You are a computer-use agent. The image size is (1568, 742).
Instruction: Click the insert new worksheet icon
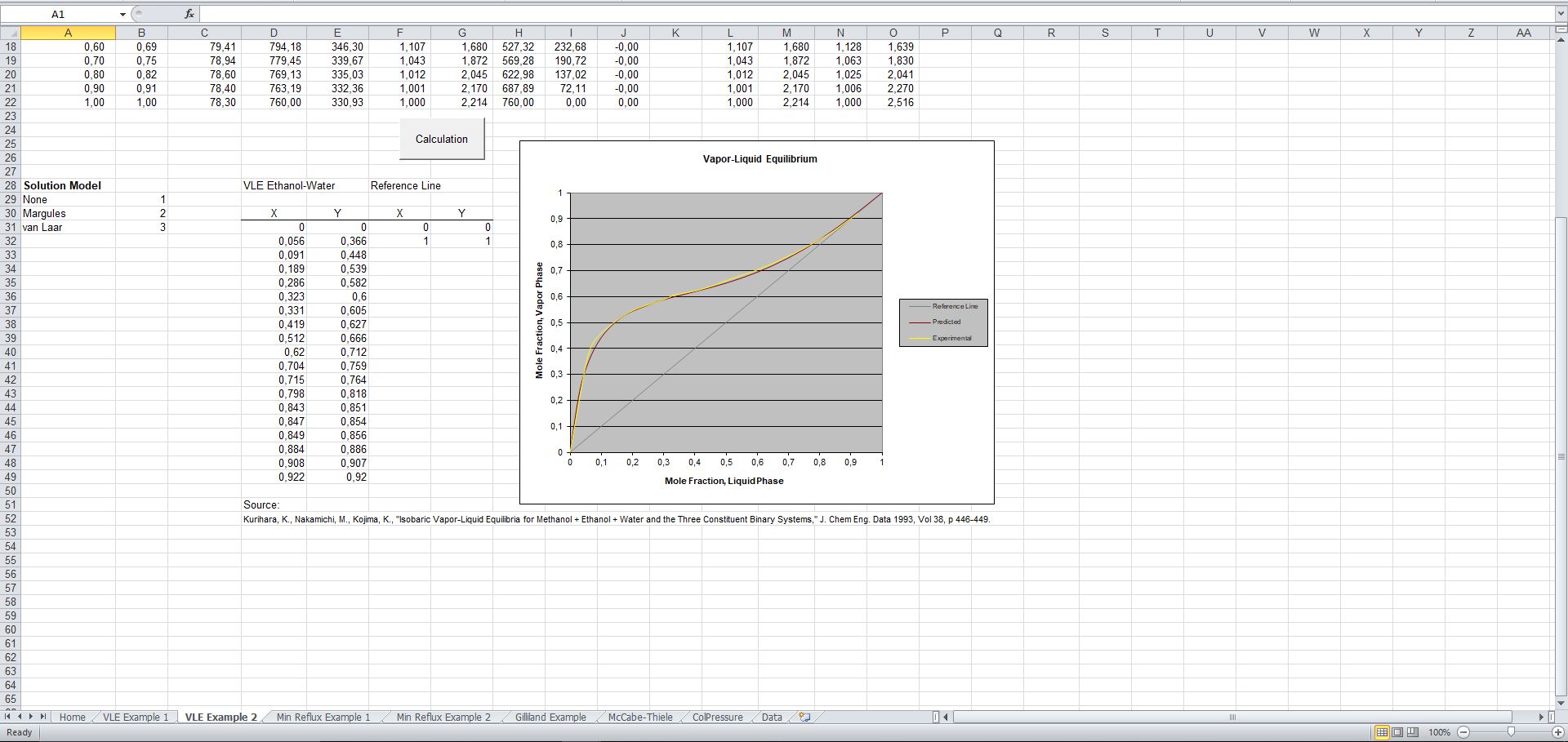pos(804,718)
